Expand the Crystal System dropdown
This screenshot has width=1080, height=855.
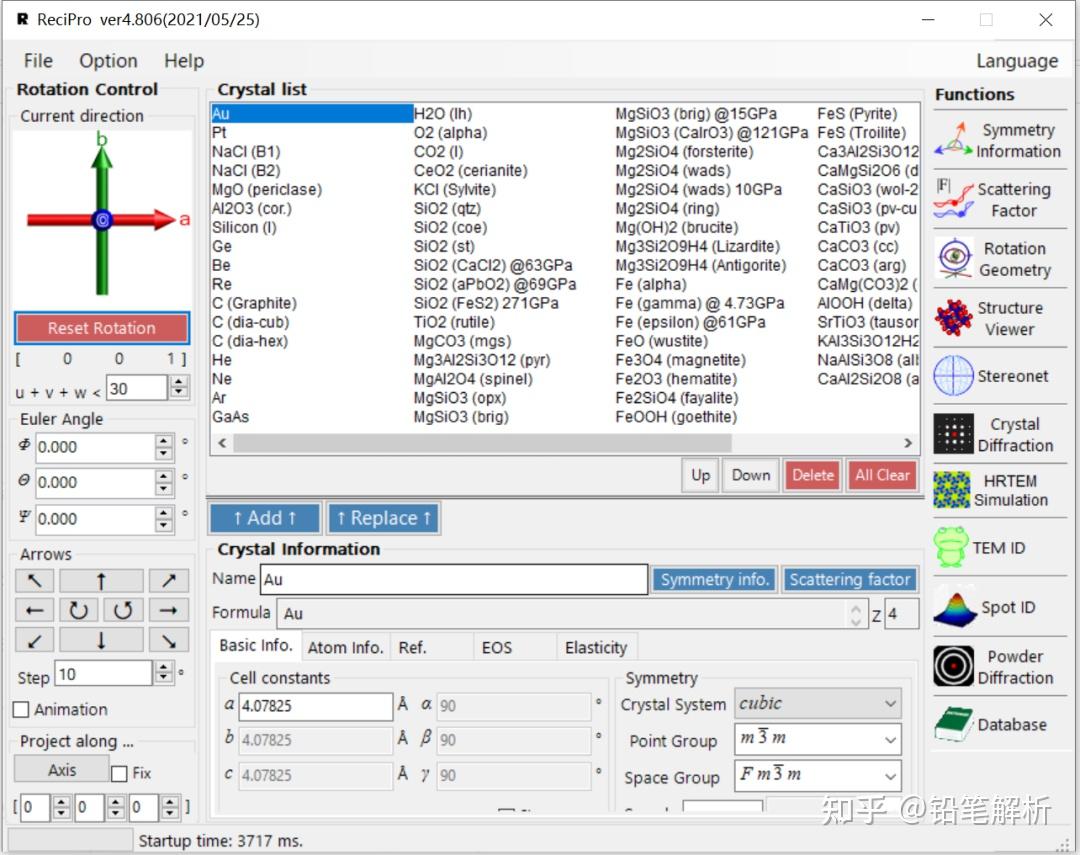coord(818,703)
